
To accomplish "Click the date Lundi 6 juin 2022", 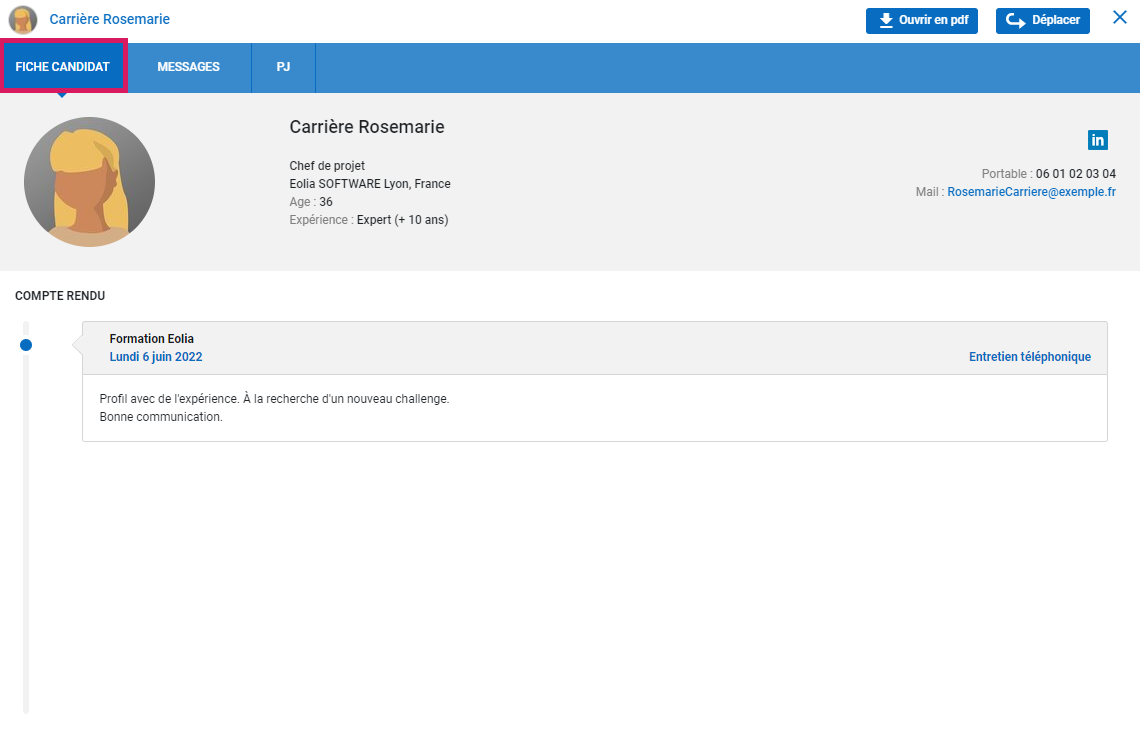I will [156, 357].
